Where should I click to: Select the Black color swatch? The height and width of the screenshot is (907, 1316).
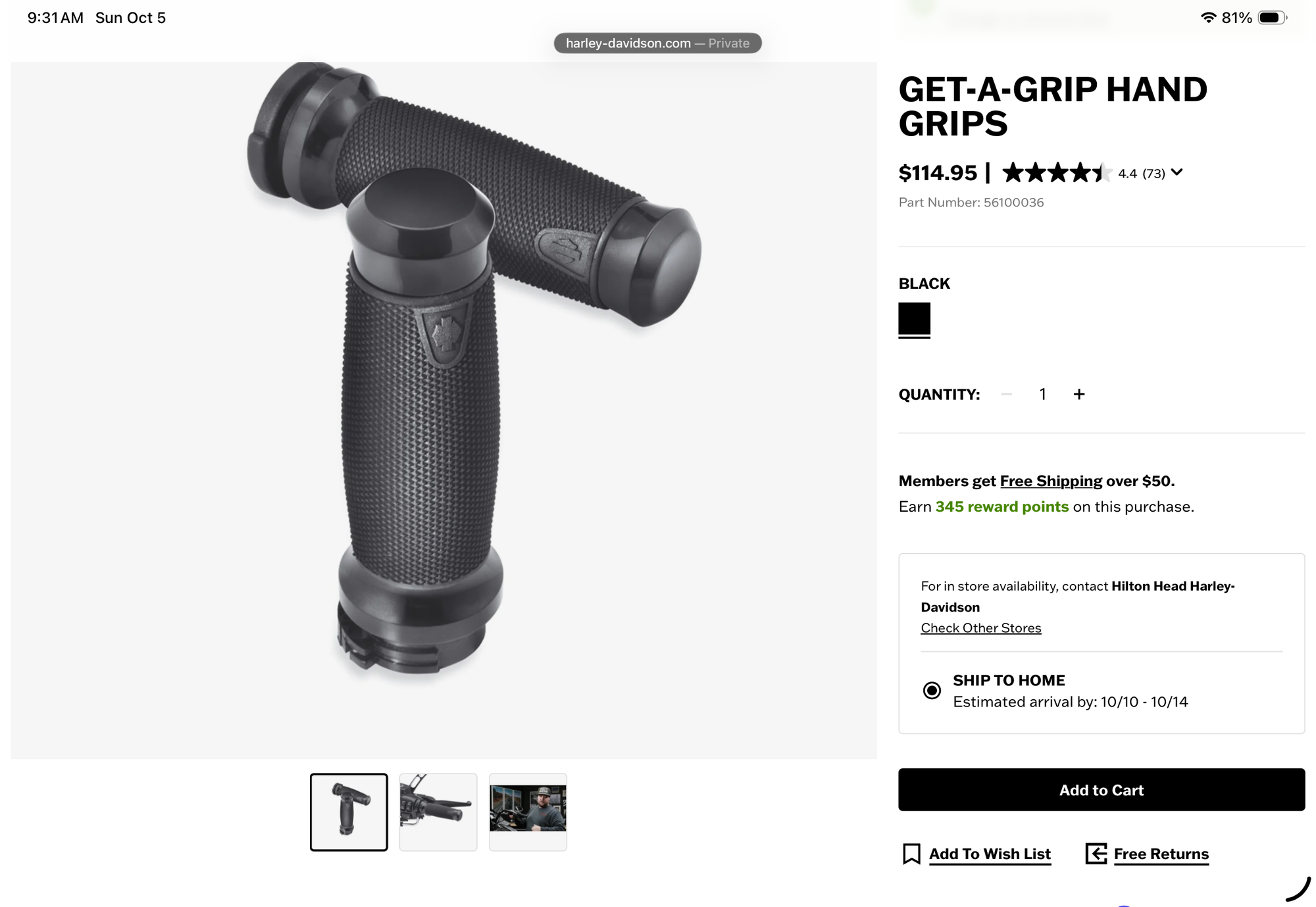(x=915, y=320)
